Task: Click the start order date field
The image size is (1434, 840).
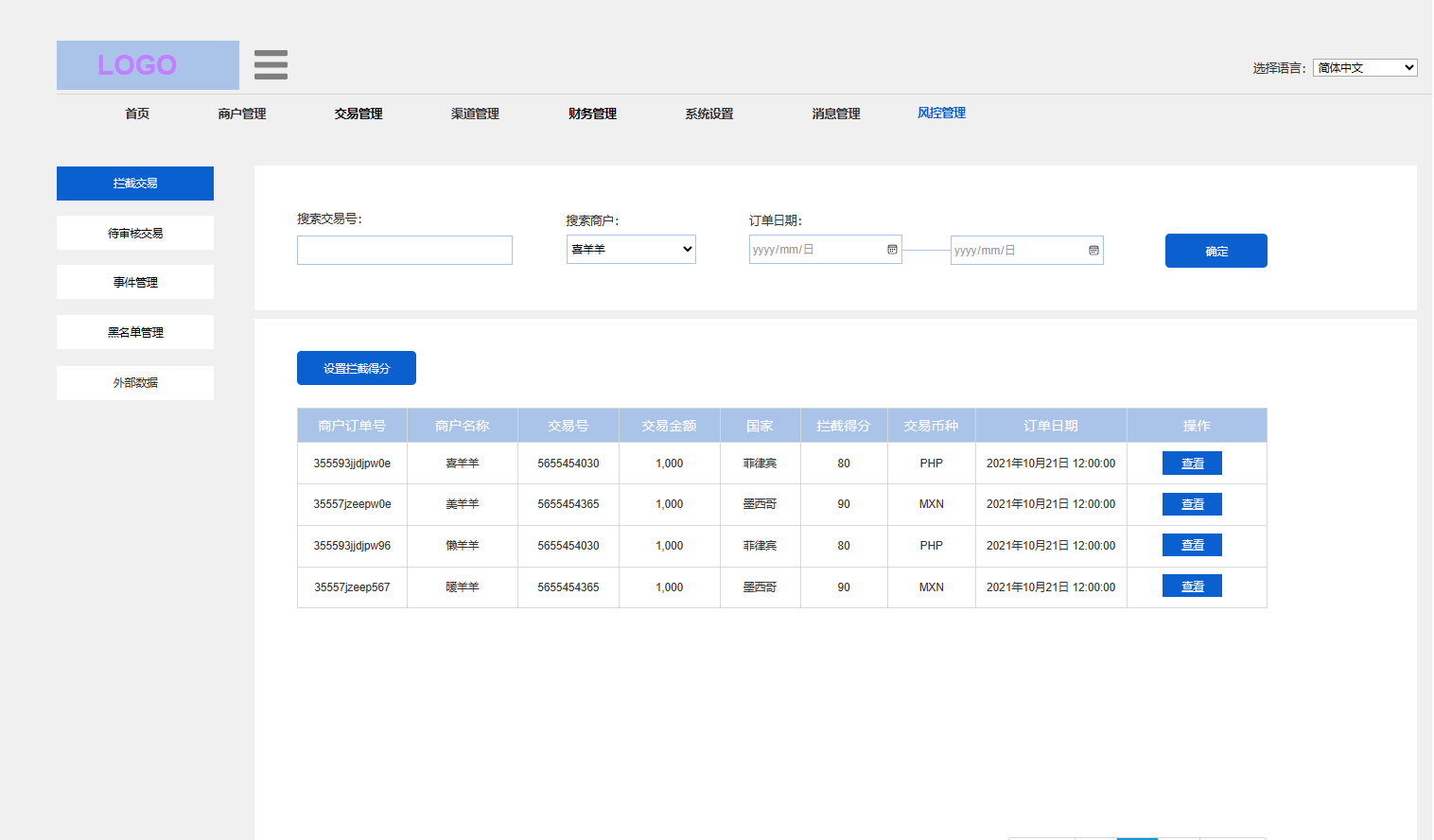Action: (826, 250)
